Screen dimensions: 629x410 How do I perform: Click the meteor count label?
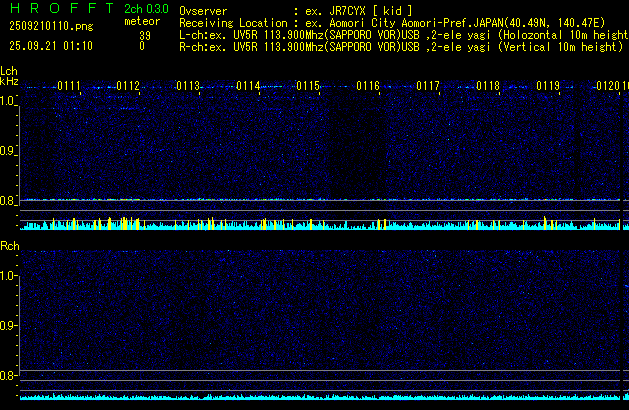pyautogui.click(x=141, y=21)
